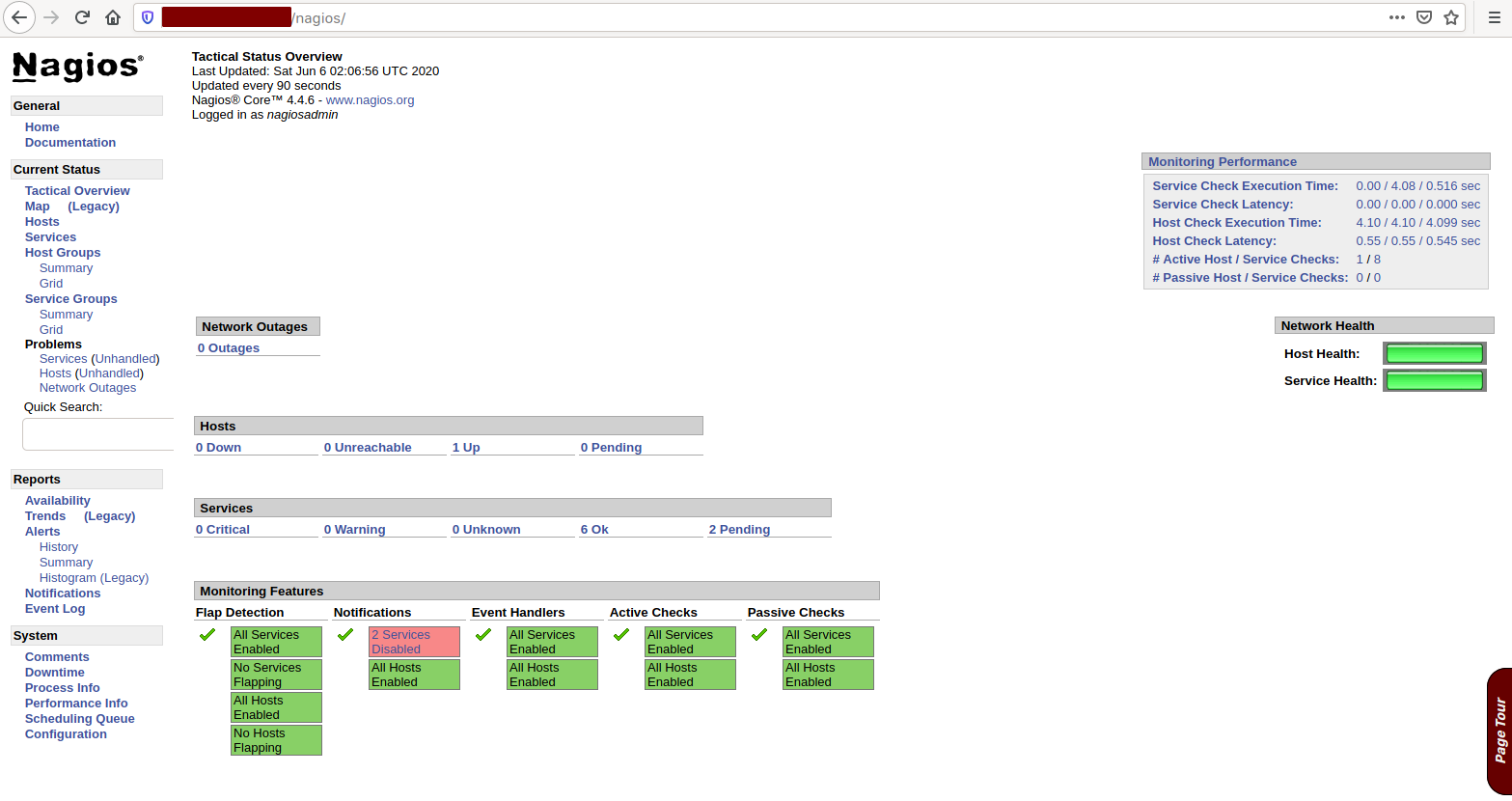Open Scheduling Queue link

click(80, 719)
